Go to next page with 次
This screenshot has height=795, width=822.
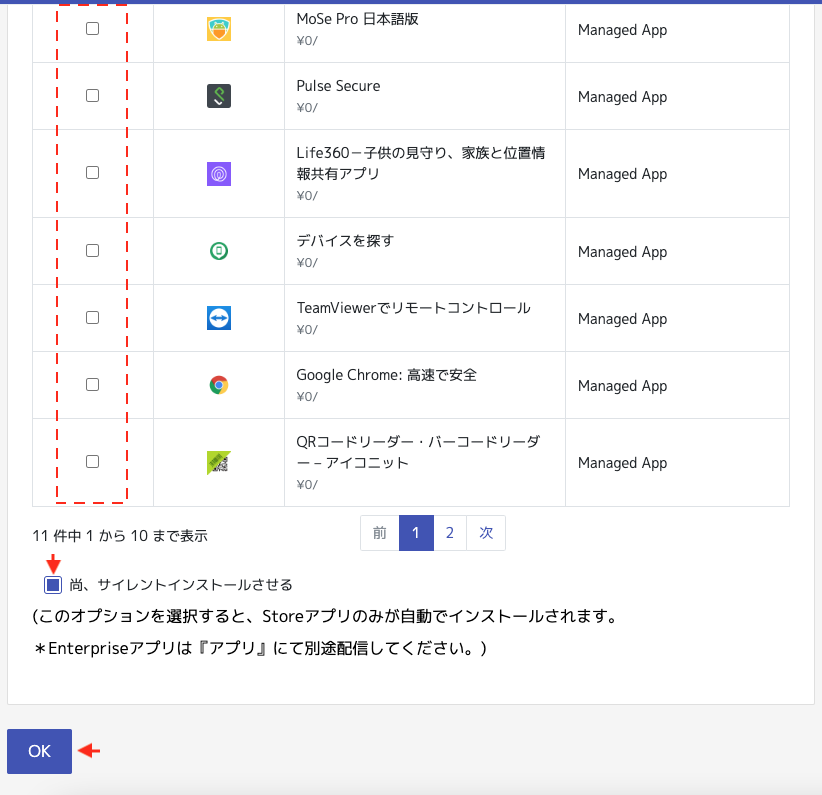486,533
